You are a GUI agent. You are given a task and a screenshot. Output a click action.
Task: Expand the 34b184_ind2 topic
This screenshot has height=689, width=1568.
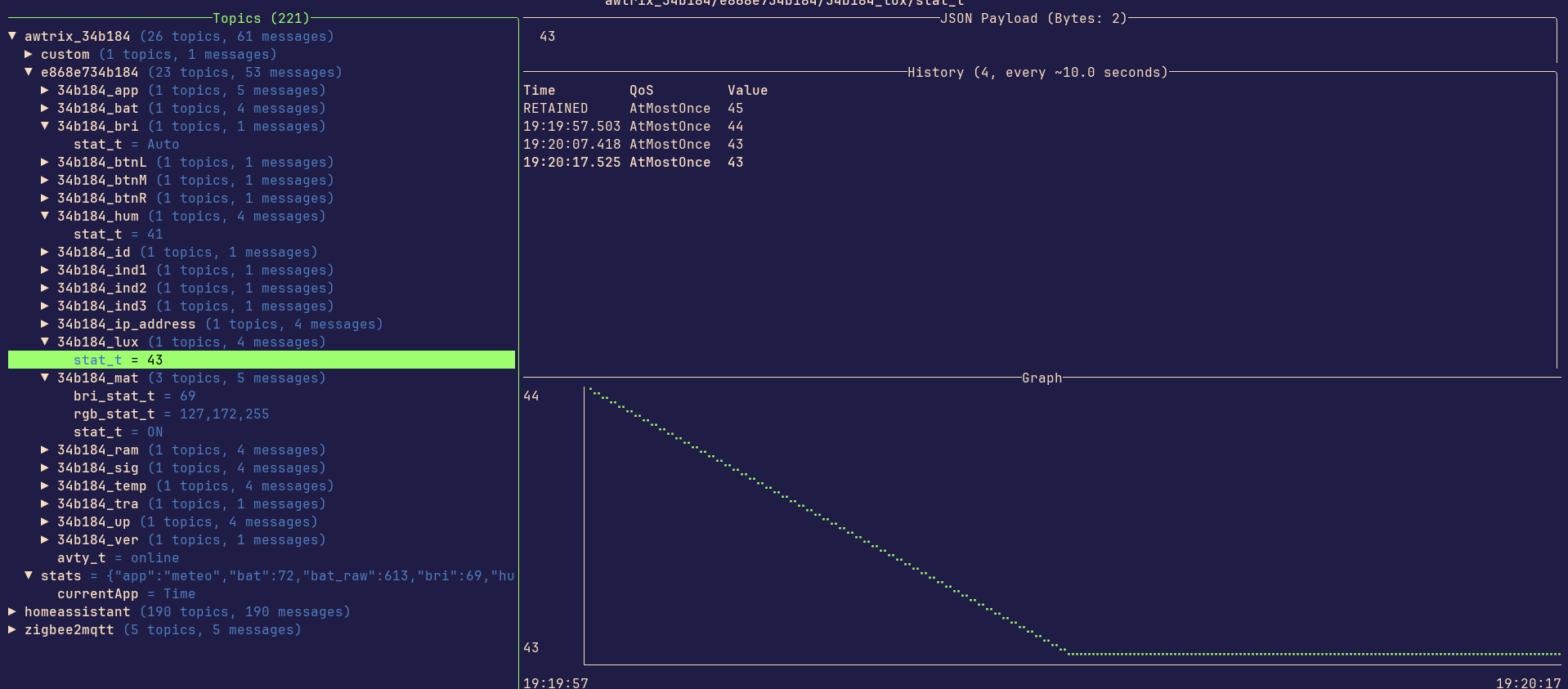(x=45, y=288)
